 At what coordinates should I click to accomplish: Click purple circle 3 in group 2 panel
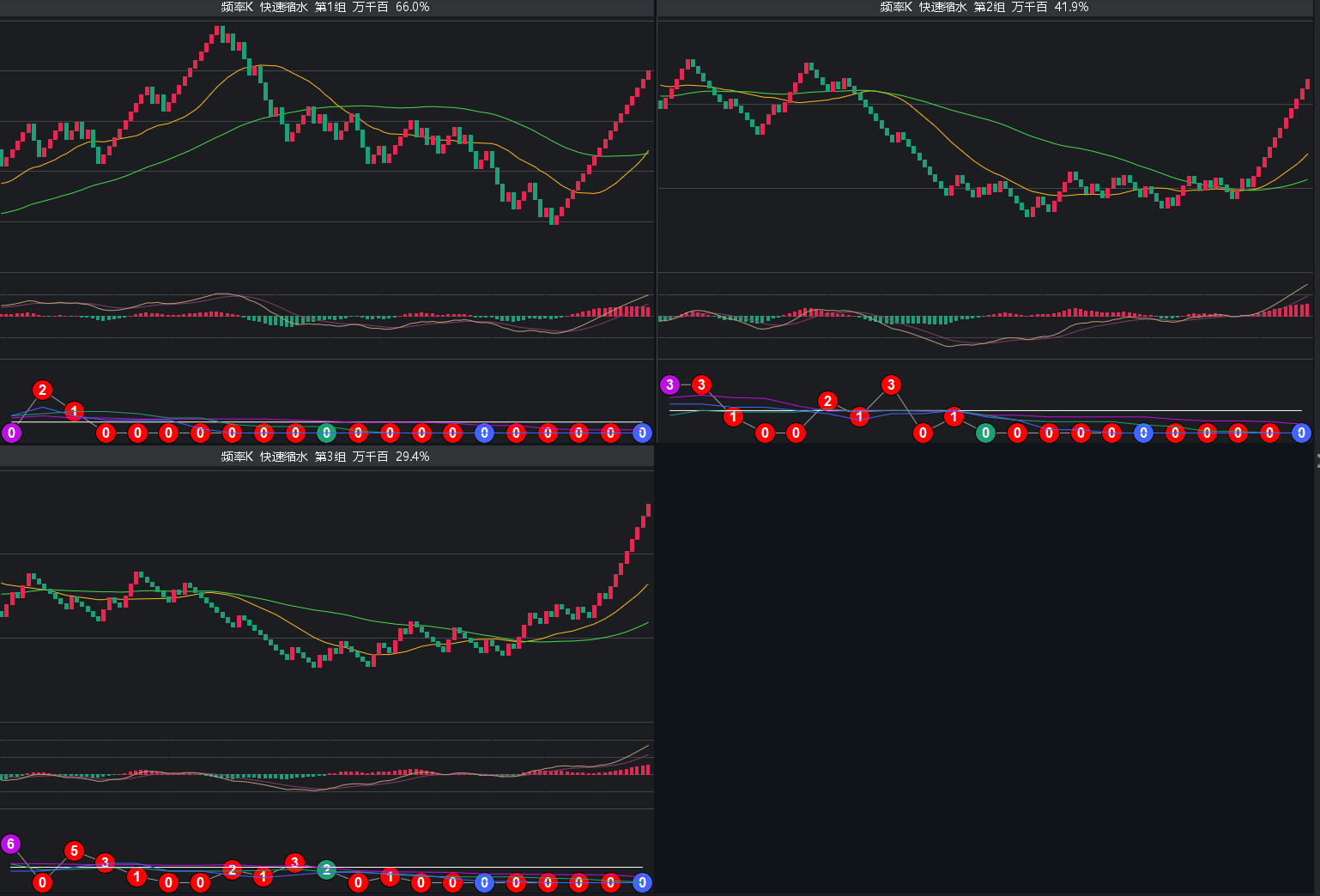click(669, 385)
